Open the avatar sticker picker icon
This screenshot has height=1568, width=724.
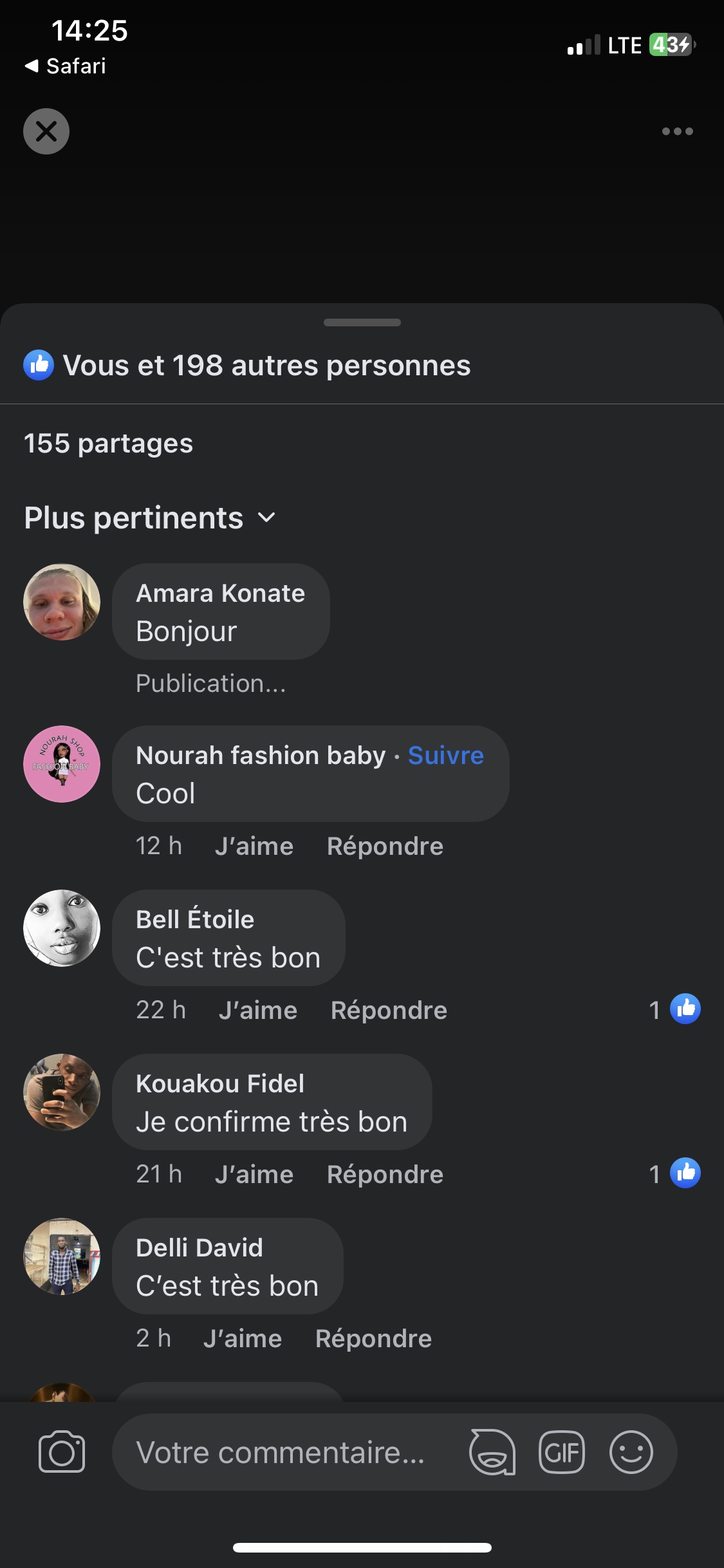point(492,1452)
